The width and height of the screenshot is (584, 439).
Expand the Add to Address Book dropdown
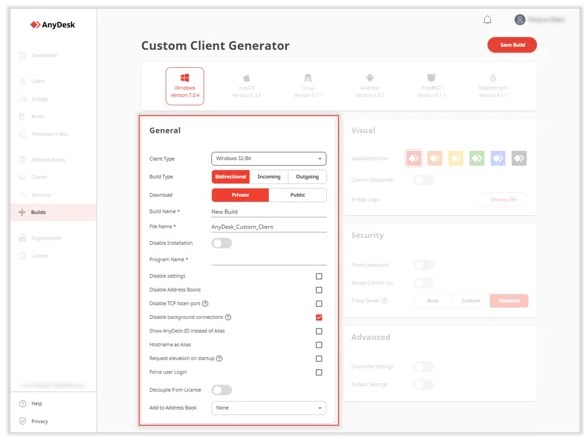(269, 408)
